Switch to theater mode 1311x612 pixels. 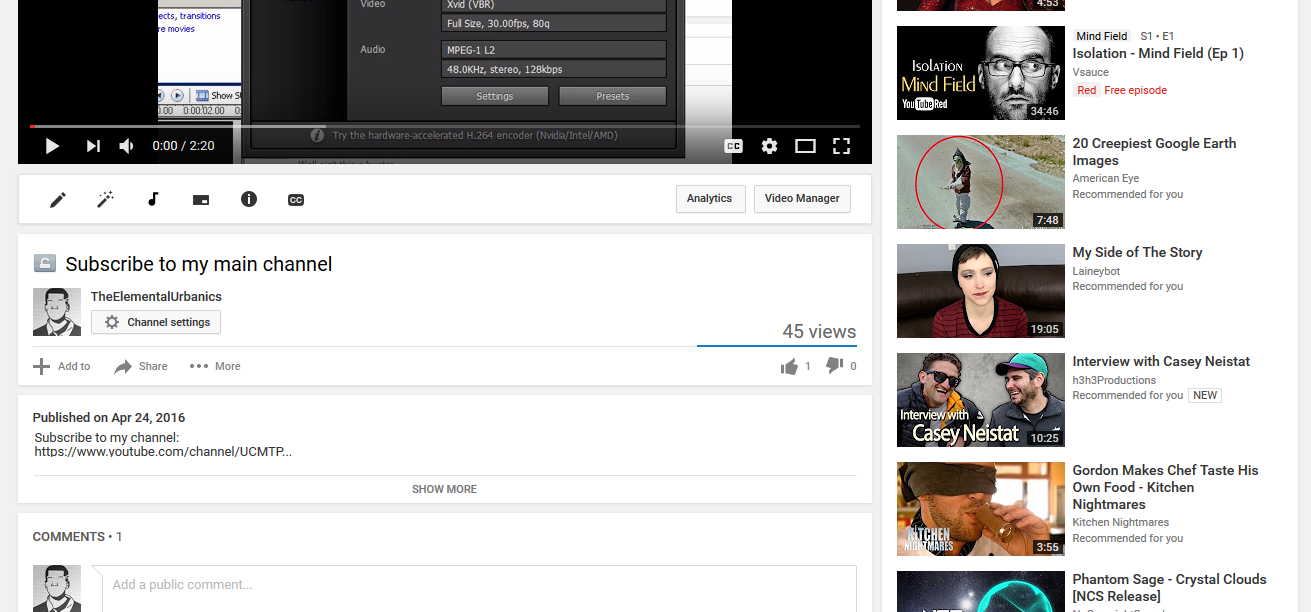point(805,146)
